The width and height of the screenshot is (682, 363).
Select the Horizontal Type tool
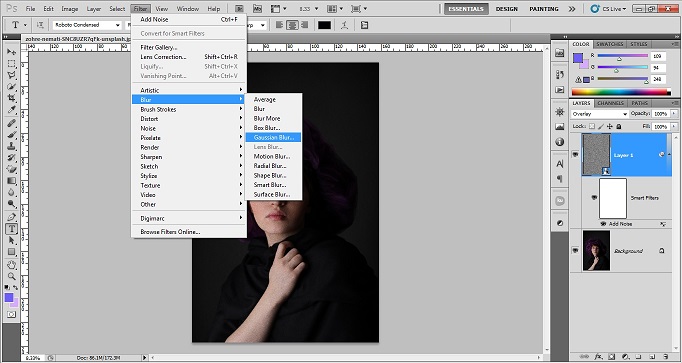[x=11, y=229]
